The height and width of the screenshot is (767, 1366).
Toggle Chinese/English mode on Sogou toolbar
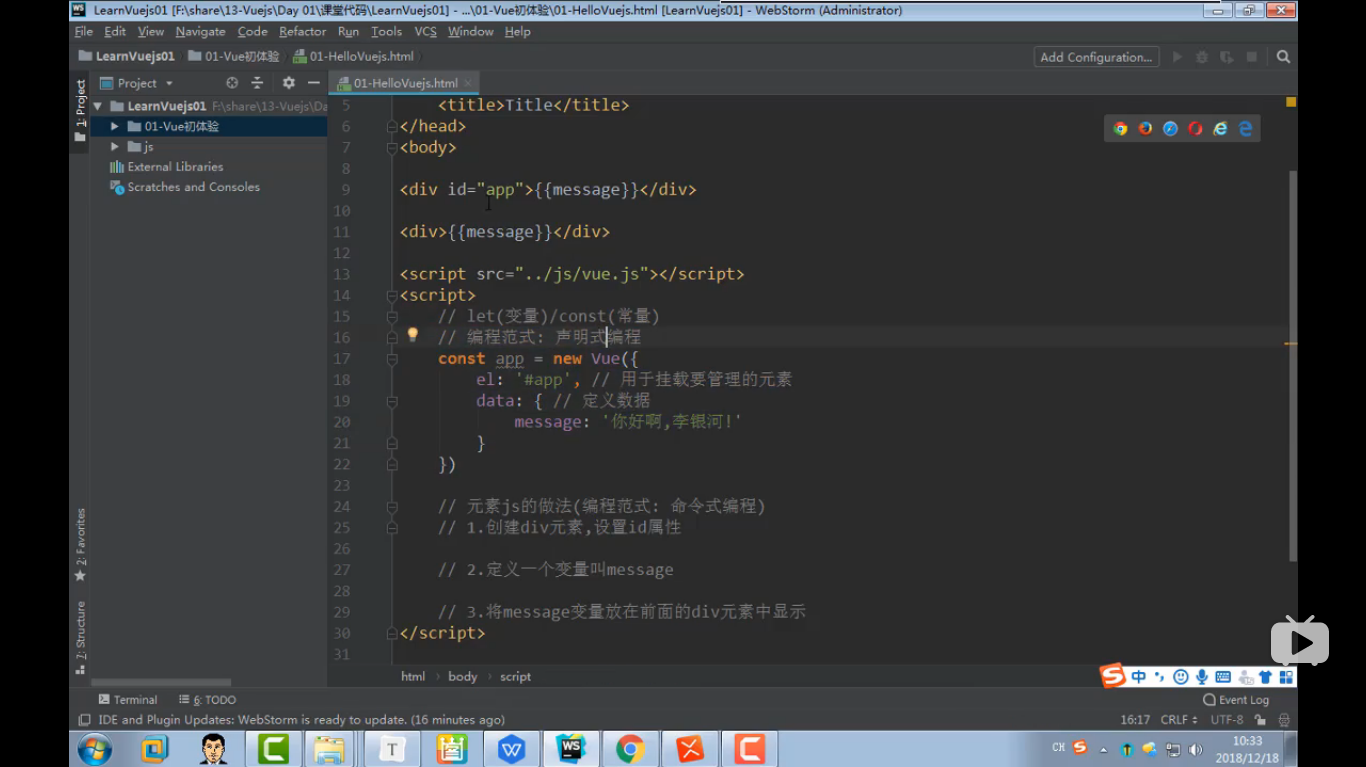(x=1139, y=677)
